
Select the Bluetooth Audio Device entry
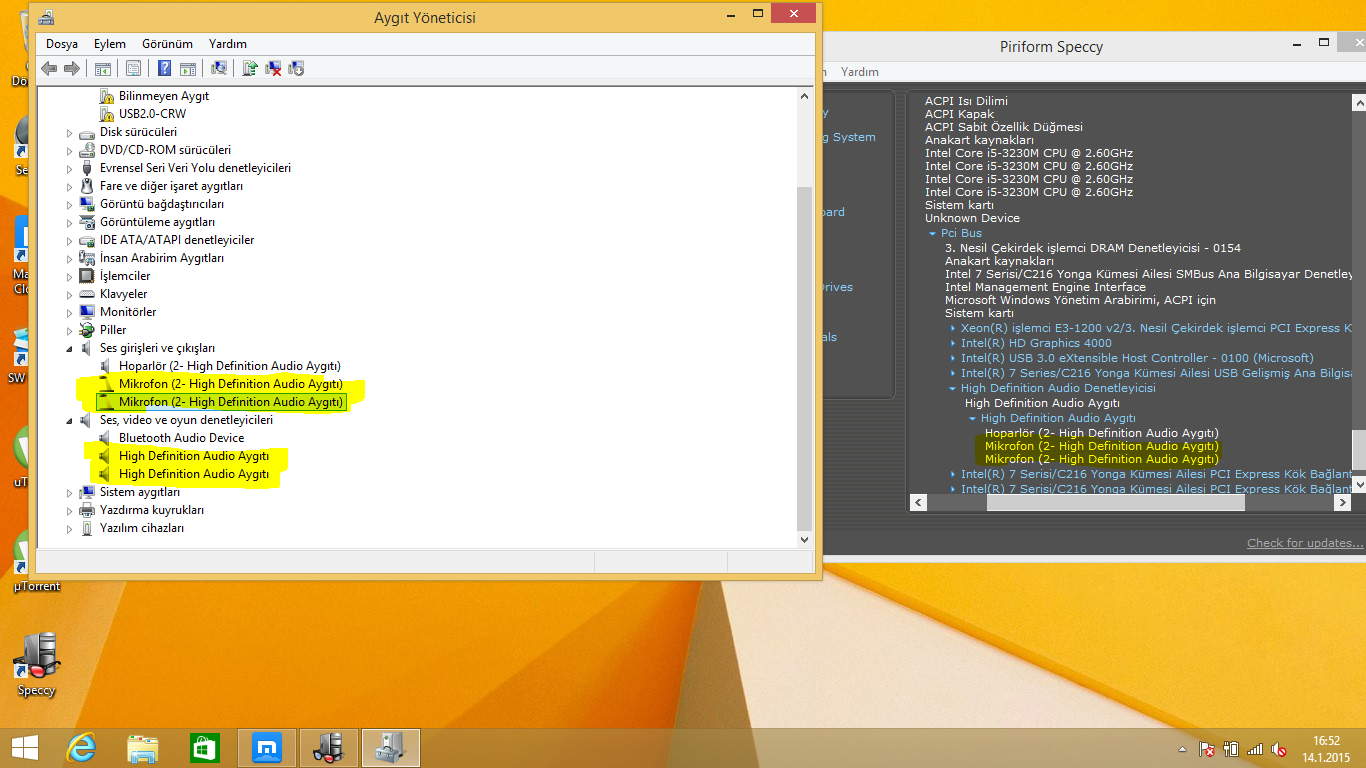point(181,438)
